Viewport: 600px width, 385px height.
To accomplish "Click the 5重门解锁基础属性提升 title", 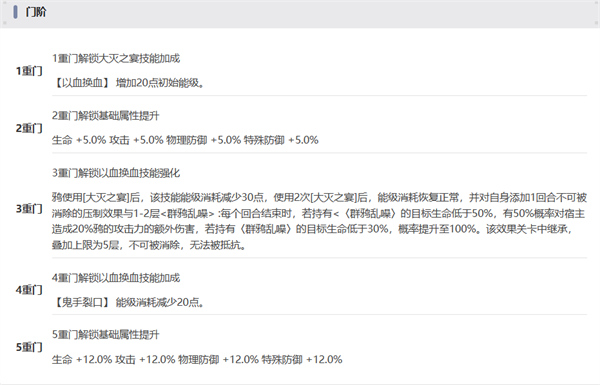I will tap(106, 335).
